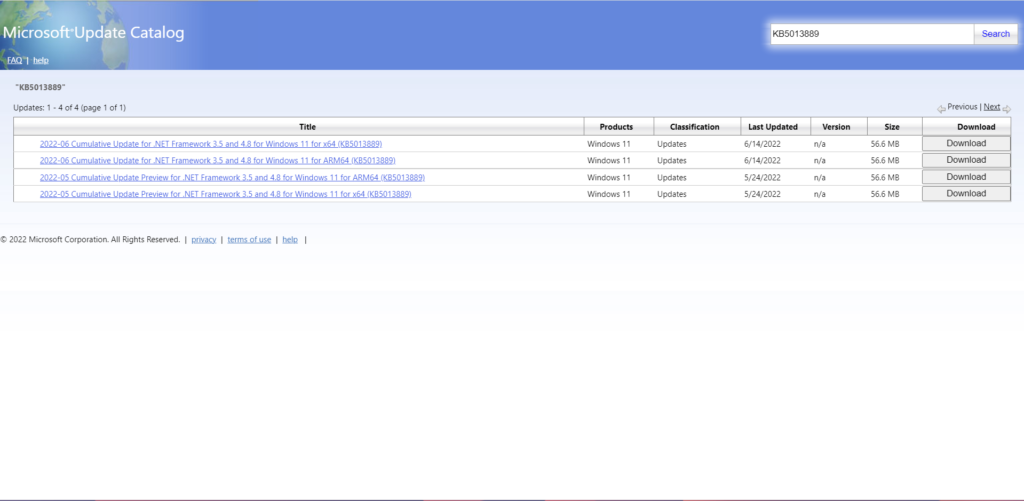Open 2022-06 Cumulative Update for x64 link
Screen dimensions: 1024x501
210,144
